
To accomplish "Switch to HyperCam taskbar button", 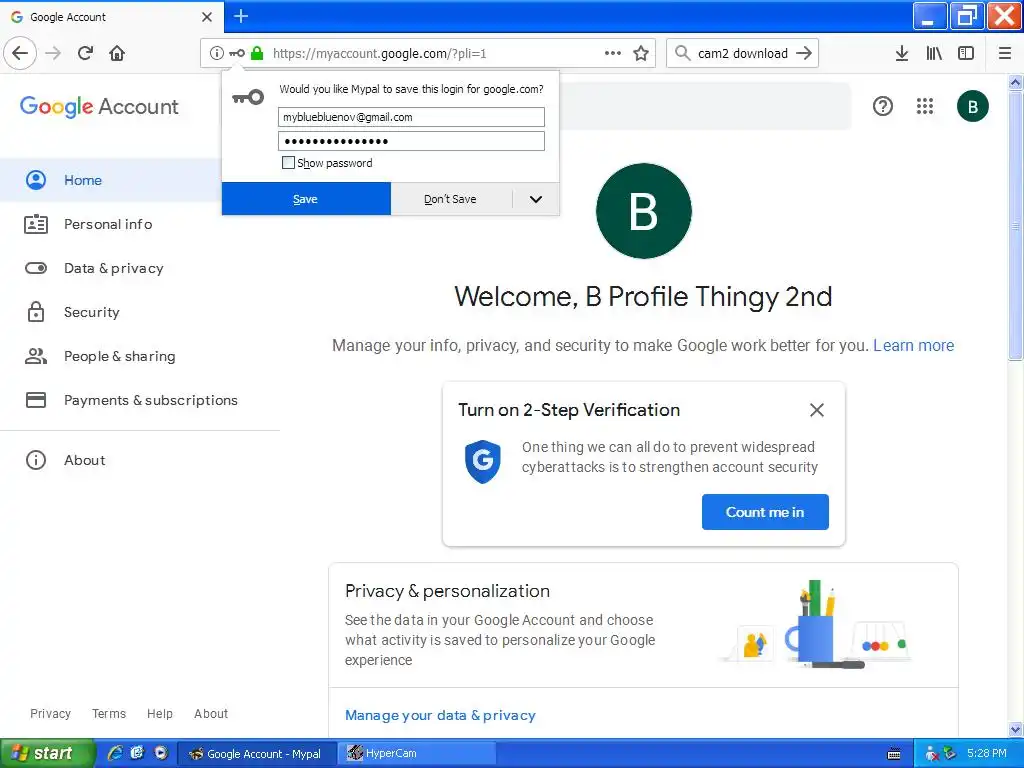I will (418, 753).
